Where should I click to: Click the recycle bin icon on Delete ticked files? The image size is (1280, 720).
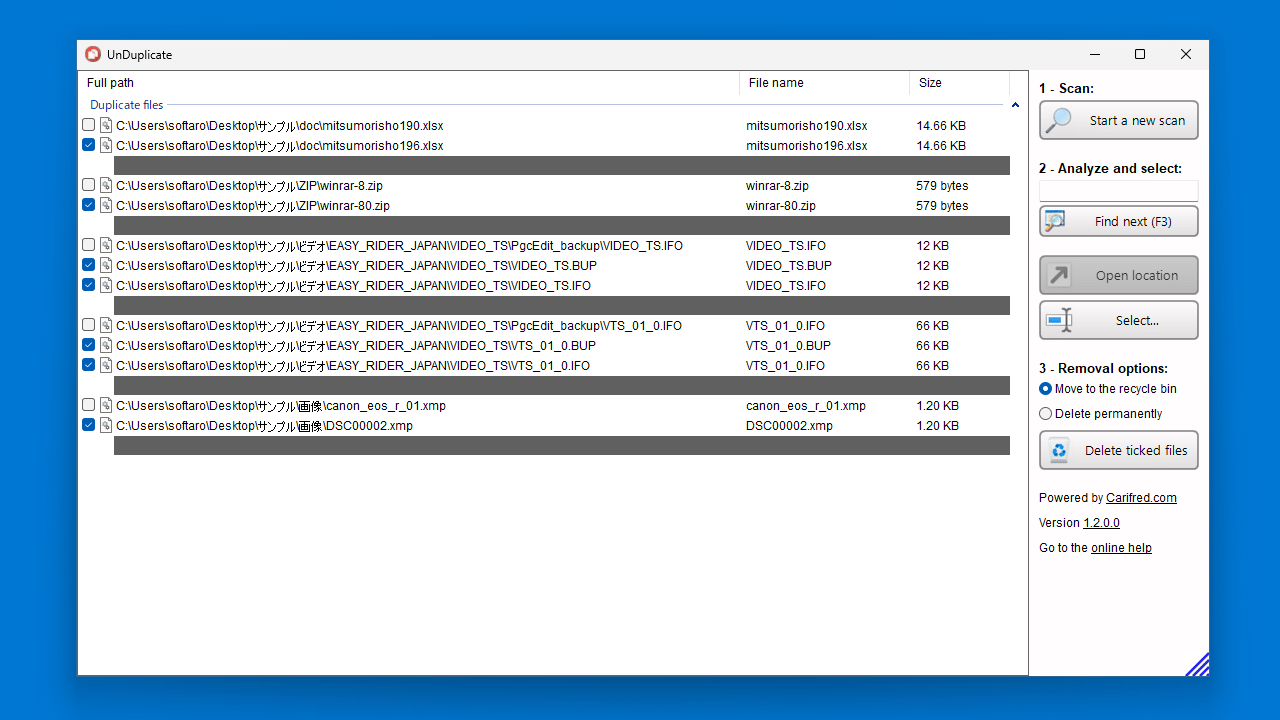click(x=1059, y=450)
